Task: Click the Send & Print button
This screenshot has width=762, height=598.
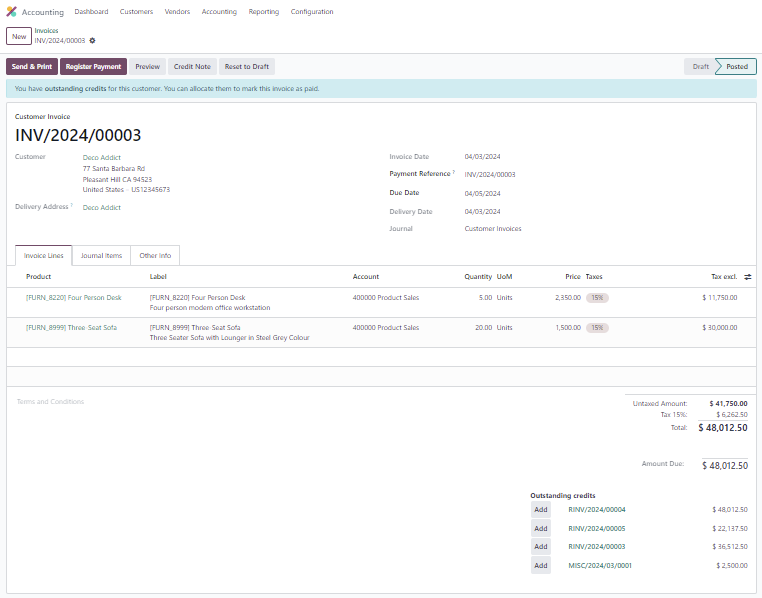Action: click(32, 67)
